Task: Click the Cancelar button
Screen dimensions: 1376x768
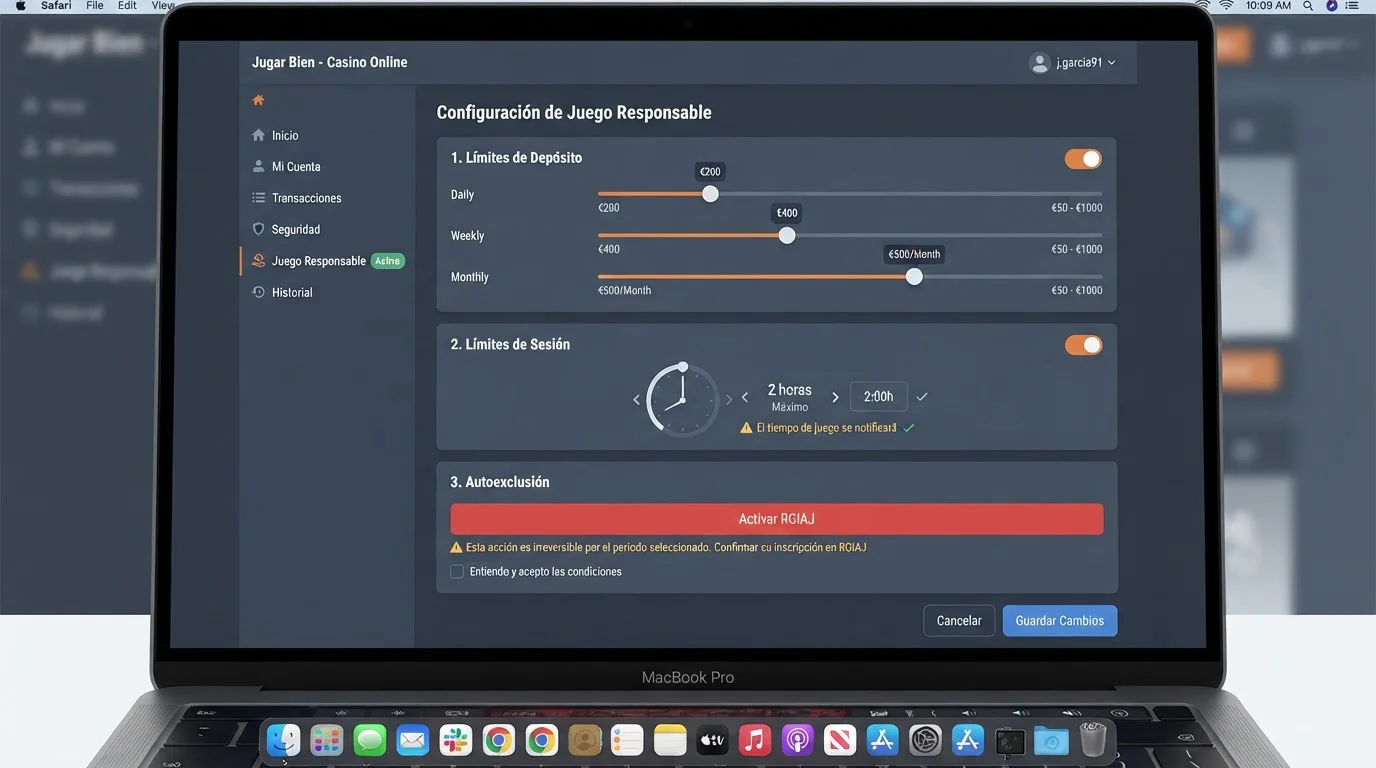Action: click(x=959, y=621)
